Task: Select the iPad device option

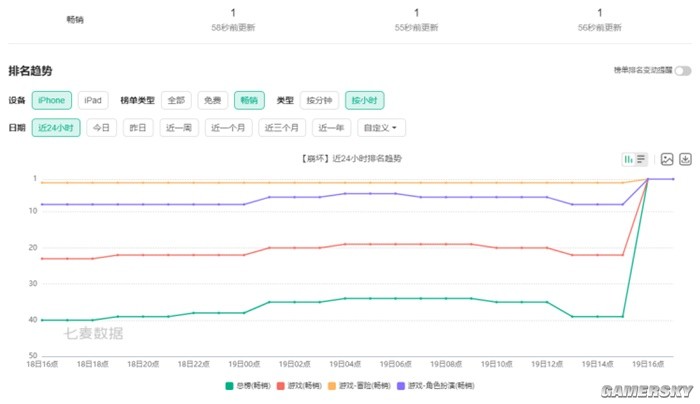Action: tap(93, 100)
